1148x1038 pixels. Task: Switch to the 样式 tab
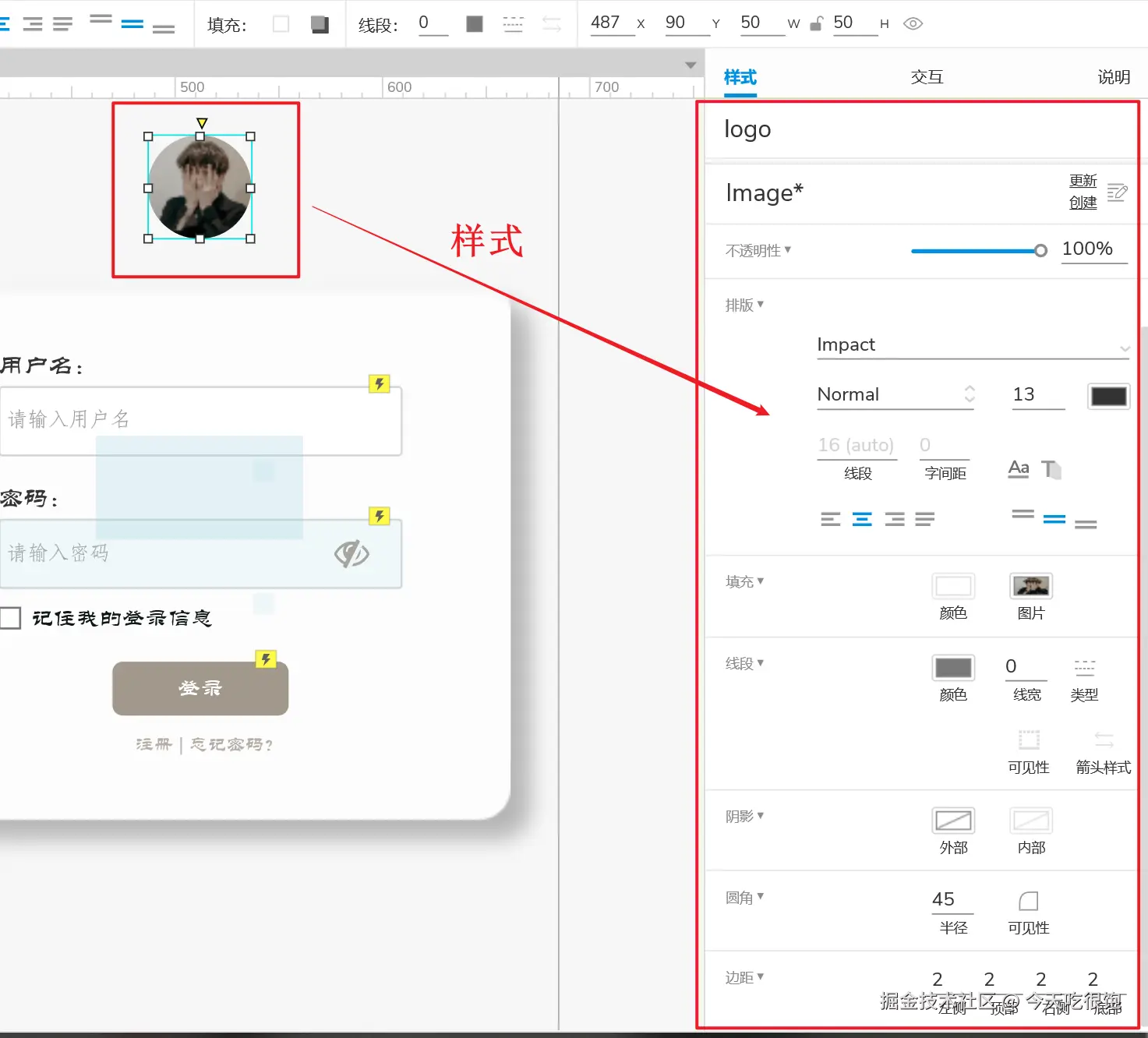740,77
